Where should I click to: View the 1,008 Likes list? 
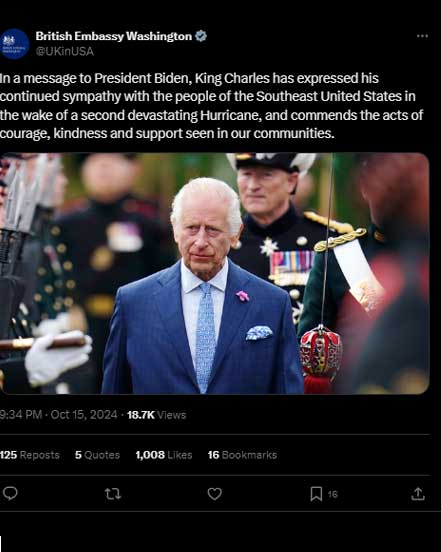click(x=164, y=455)
